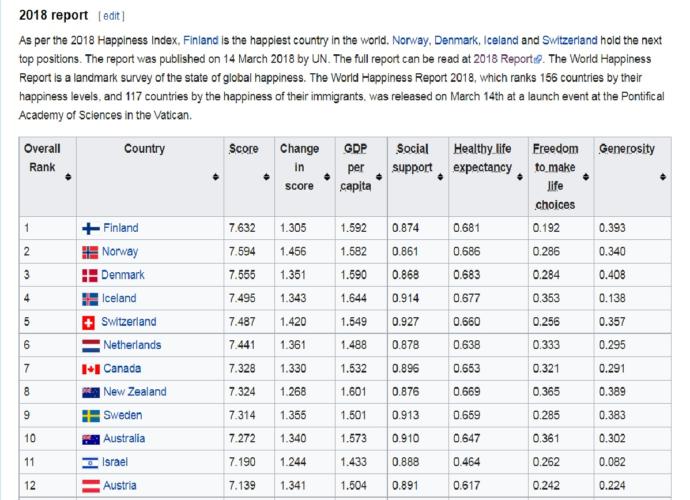
Task: Click the 2018 report section heading
Action: pos(54,15)
